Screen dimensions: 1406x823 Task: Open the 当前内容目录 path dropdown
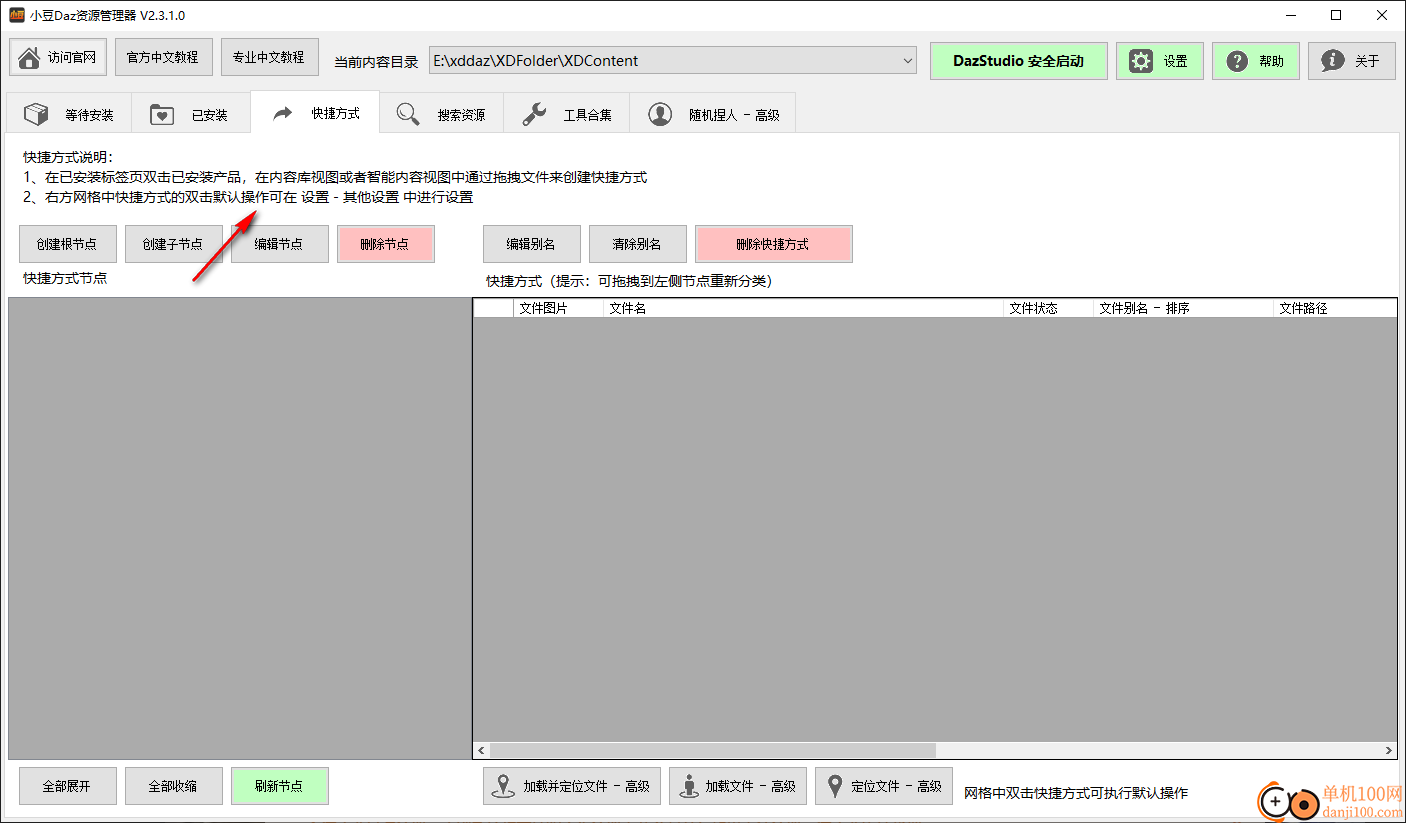click(907, 60)
